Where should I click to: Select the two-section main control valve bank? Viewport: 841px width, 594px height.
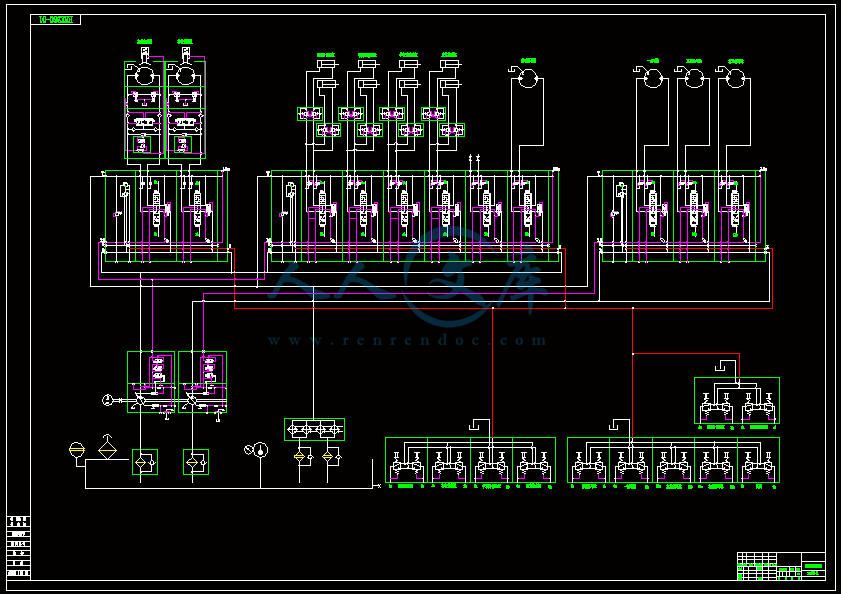coord(166,216)
